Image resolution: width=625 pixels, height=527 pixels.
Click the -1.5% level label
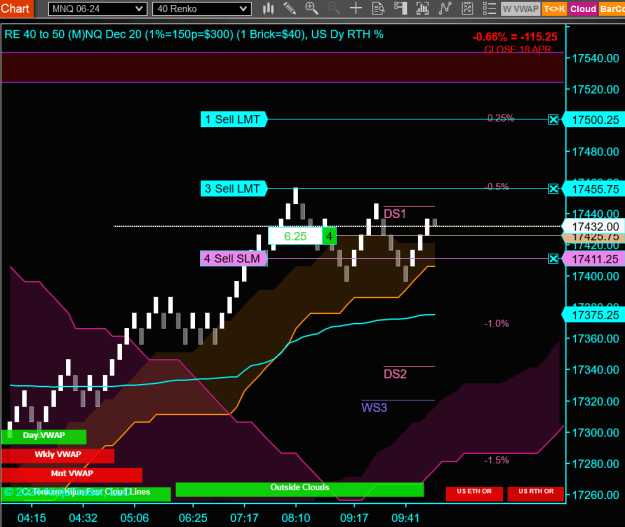click(x=496, y=460)
